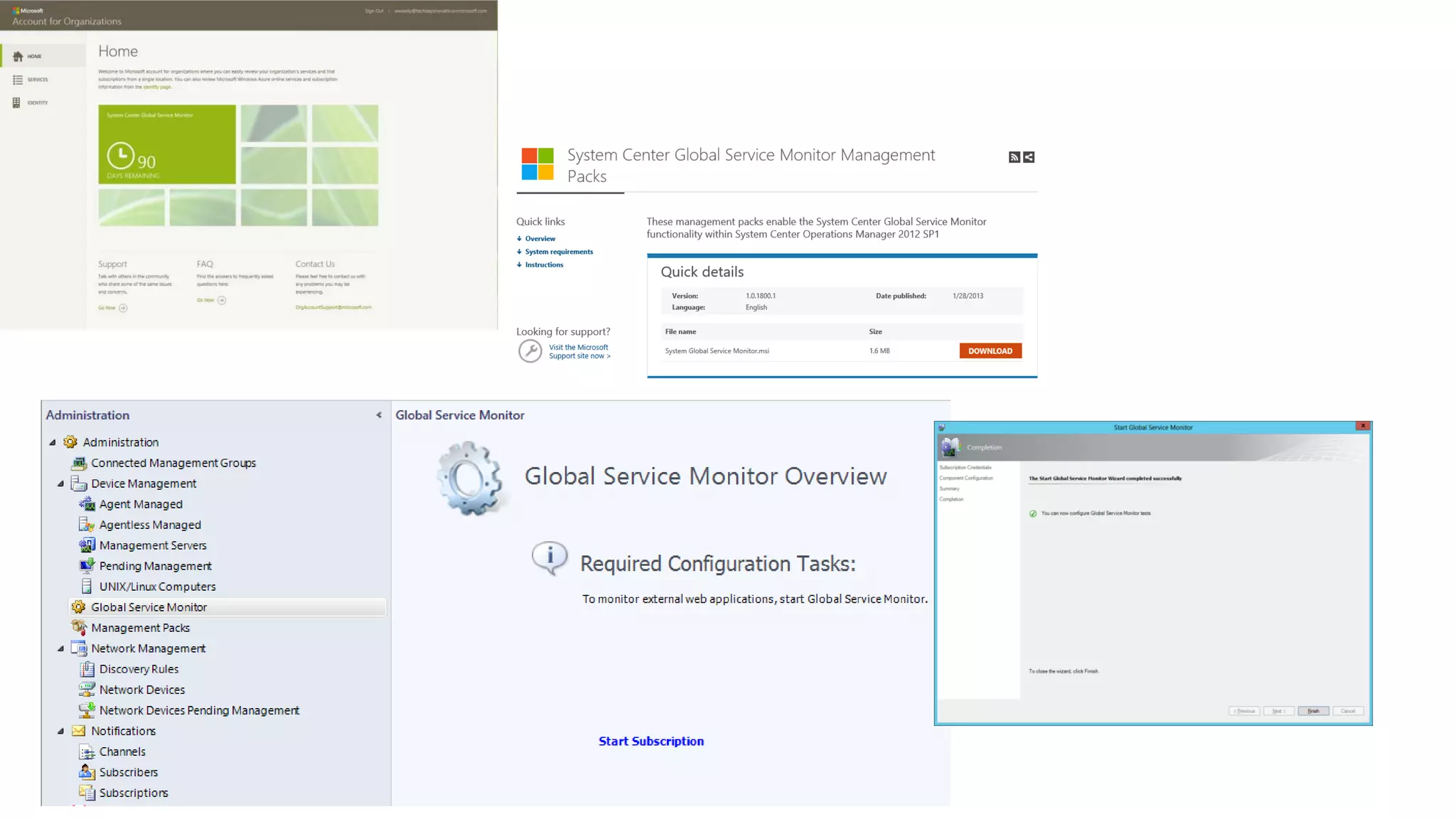Click Finish in the wizard
The width and height of the screenshot is (1456, 819).
pyautogui.click(x=1312, y=711)
